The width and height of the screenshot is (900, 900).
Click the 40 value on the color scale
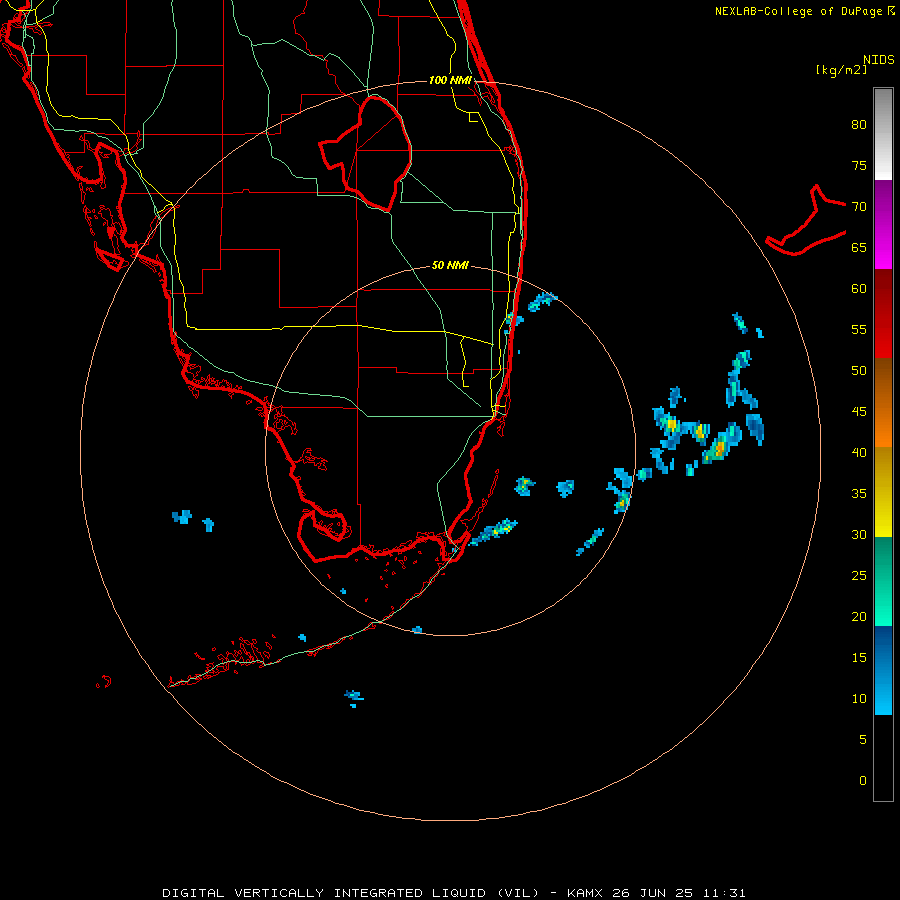coord(859,453)
